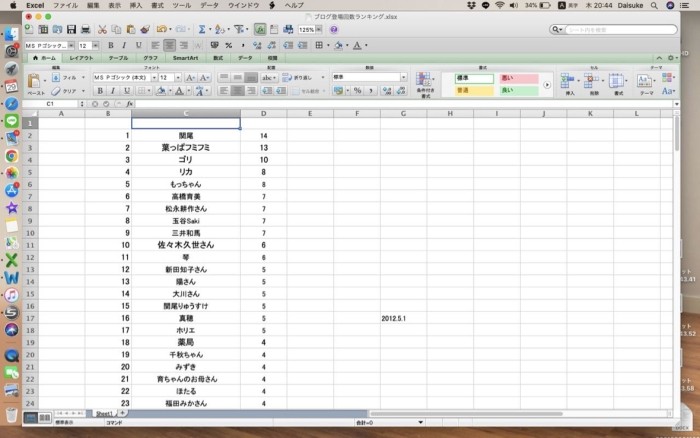
Task: Click the Print icon in standard toolbar
Action: click(85, 30)
